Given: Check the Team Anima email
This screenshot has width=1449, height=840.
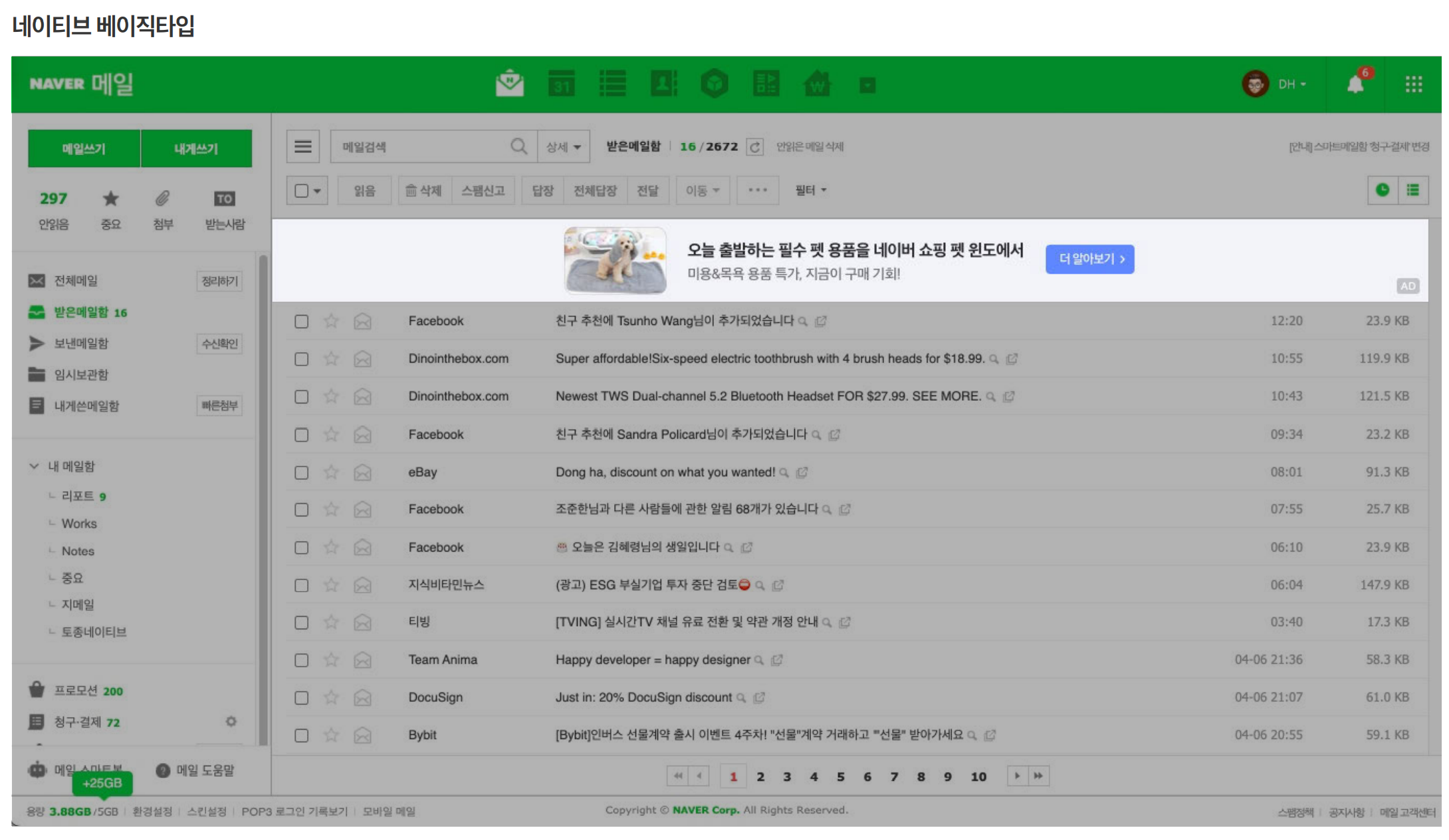Looking at the screenshot, I should point(302,660).
